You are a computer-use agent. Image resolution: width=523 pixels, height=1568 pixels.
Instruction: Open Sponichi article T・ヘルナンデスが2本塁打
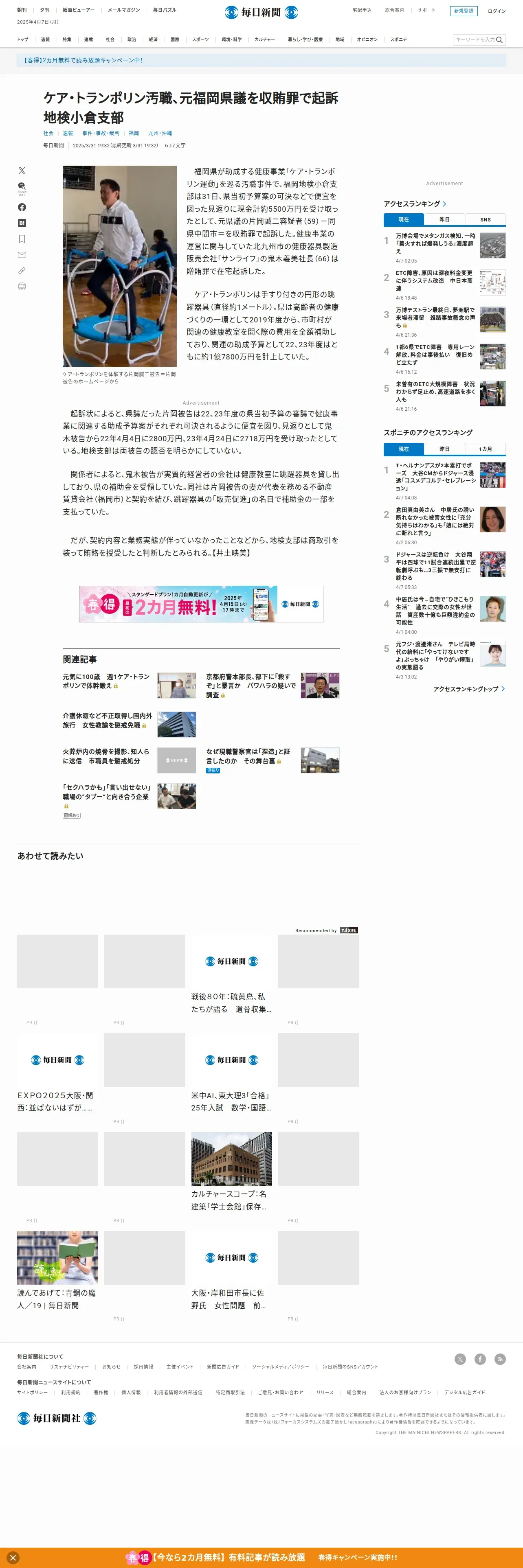(435, 477)
